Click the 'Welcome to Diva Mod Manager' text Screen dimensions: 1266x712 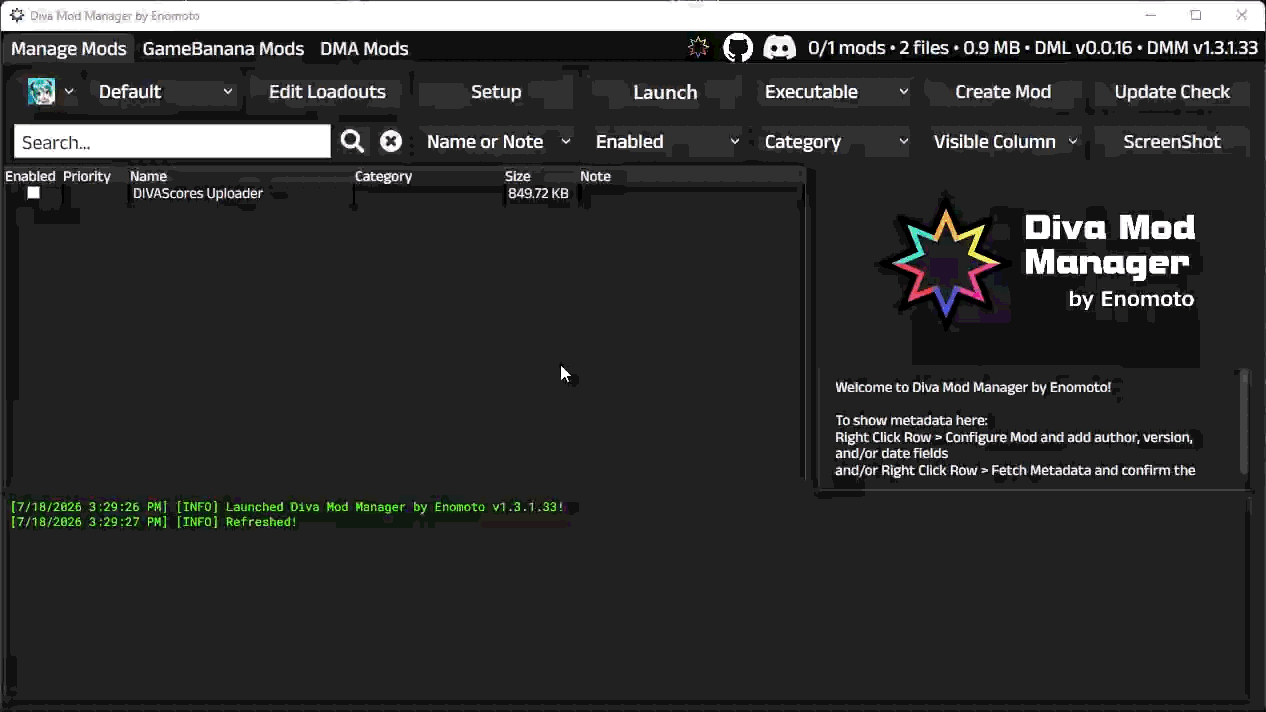[973, 387]
